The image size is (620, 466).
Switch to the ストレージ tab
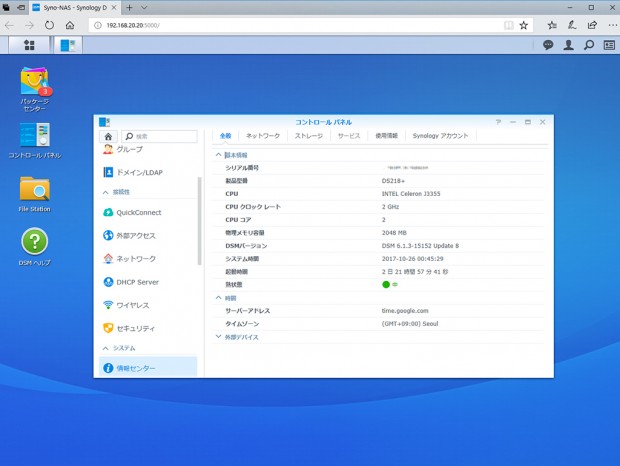click(x=308, y=135)
